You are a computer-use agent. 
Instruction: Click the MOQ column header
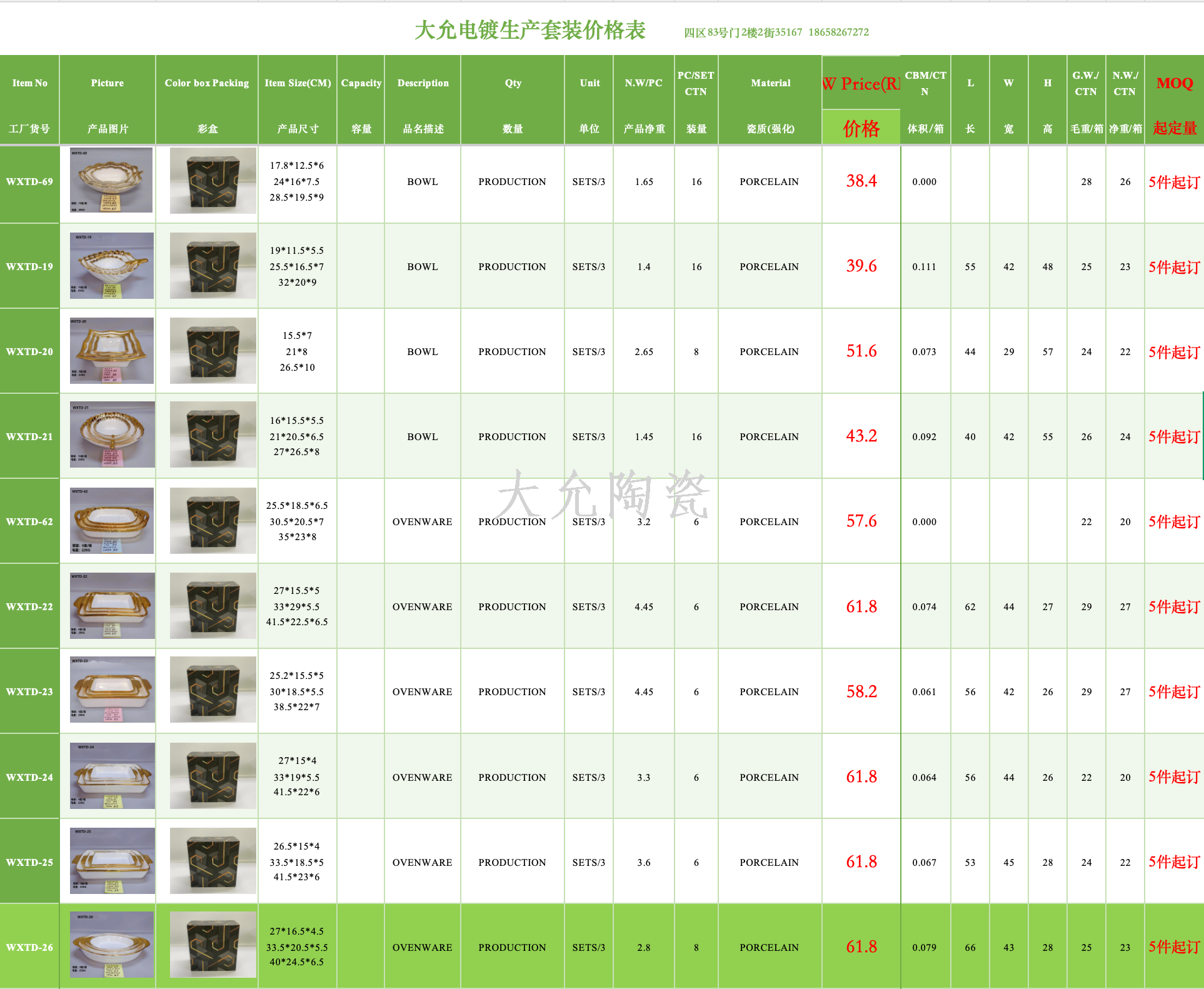tap(1174, 84)
